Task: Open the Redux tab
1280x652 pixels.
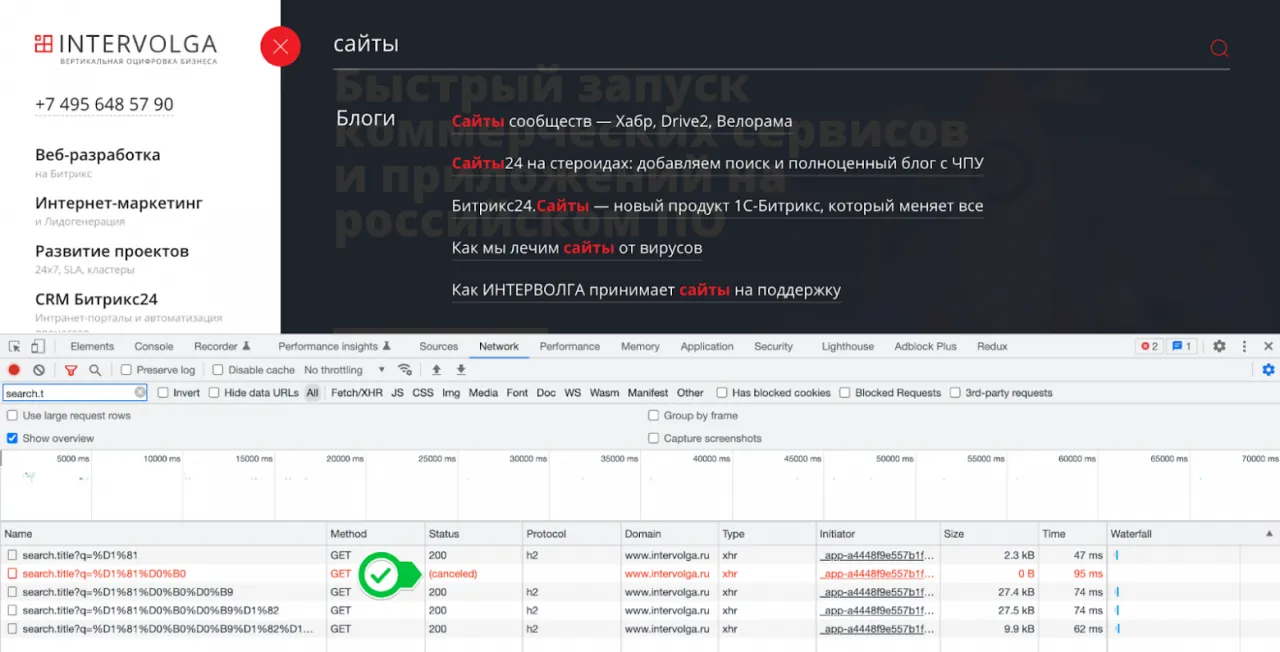Action: coord(992,346)
